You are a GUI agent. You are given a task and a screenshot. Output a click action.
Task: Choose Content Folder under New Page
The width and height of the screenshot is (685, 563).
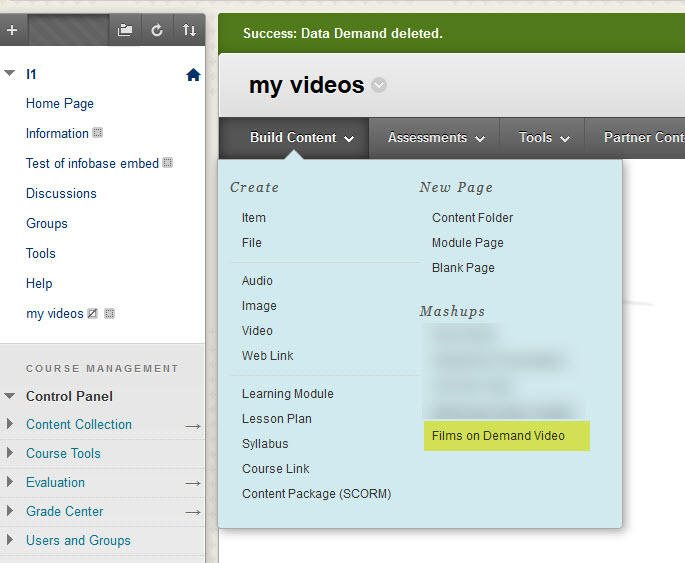coord(473,218)
